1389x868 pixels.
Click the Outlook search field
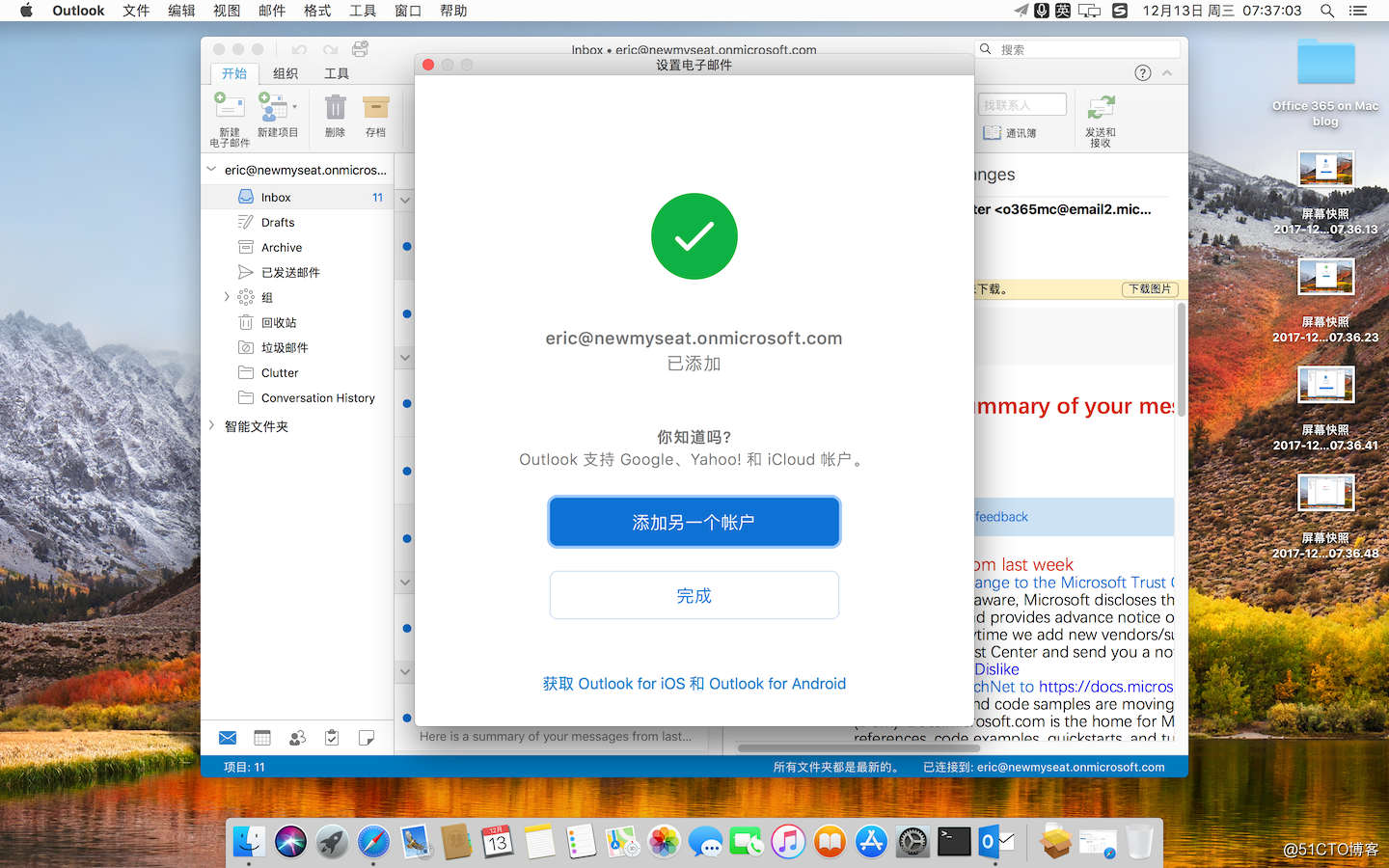[x=1078, y=49]
